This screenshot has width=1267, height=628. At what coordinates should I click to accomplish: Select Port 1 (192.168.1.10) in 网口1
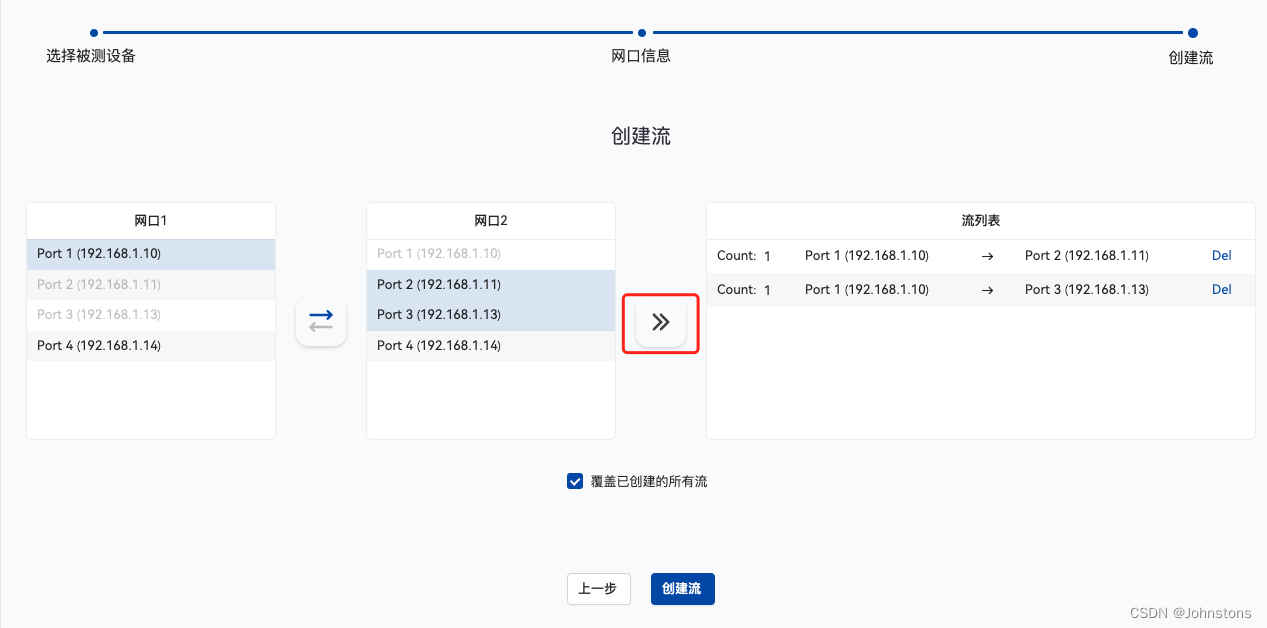coord(150,254)
